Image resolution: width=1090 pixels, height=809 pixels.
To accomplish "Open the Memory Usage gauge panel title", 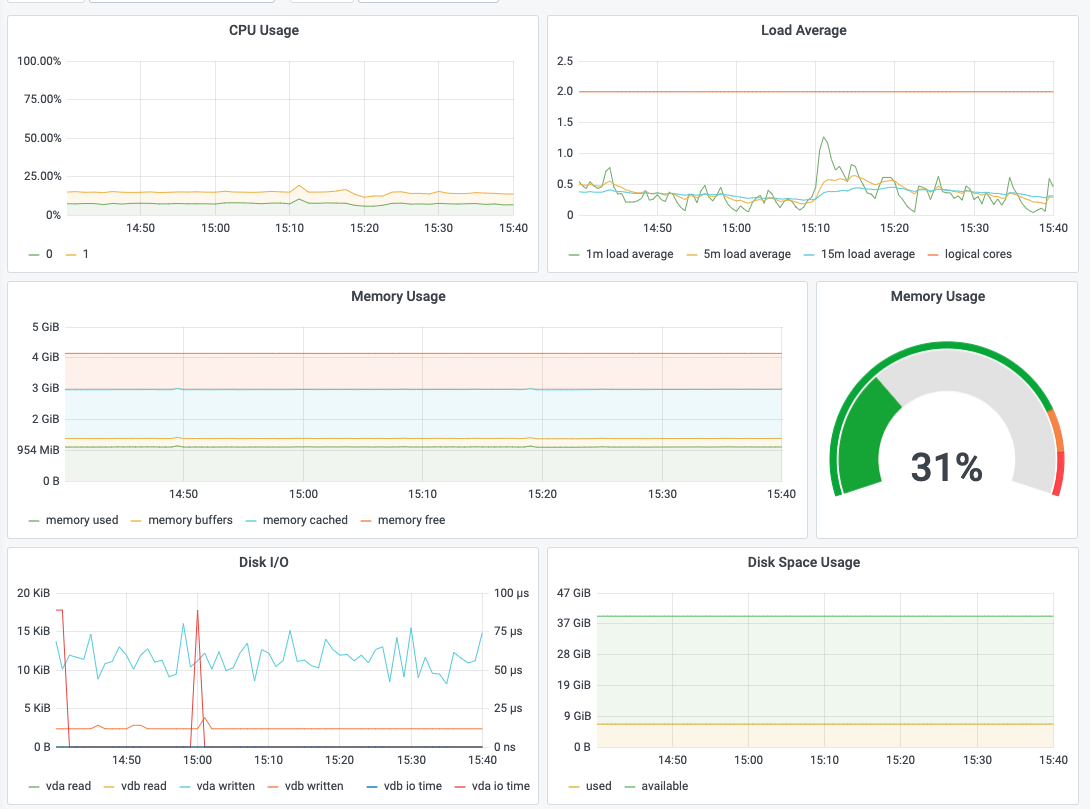I will click(937, 297).
